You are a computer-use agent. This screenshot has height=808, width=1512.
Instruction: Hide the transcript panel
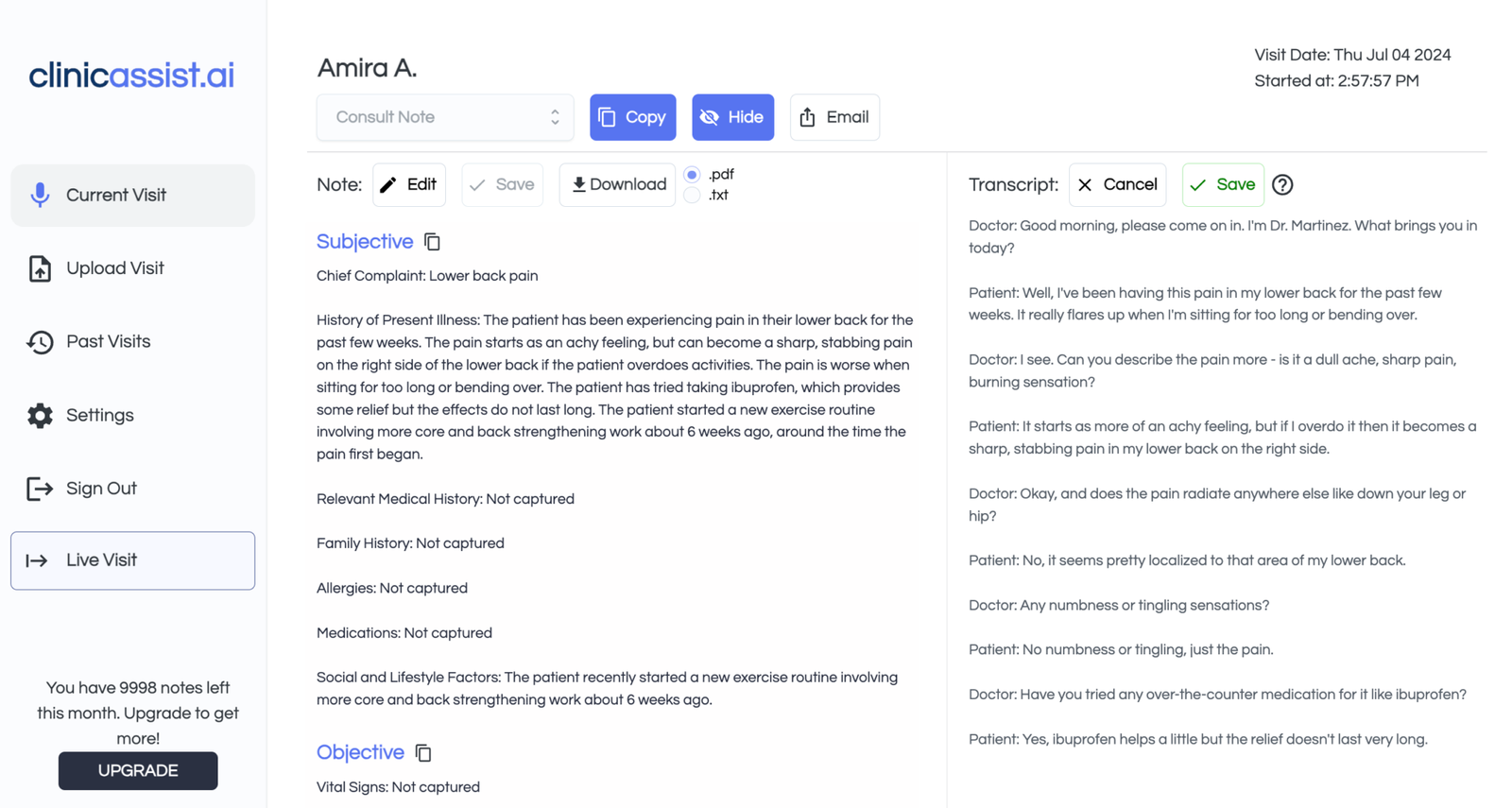[732, 117]
